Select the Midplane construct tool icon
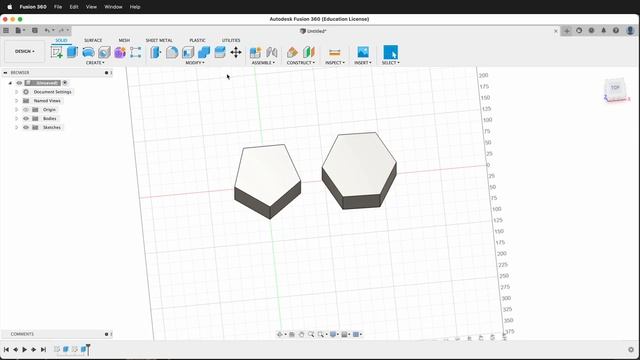 click(x=309, y=52)
